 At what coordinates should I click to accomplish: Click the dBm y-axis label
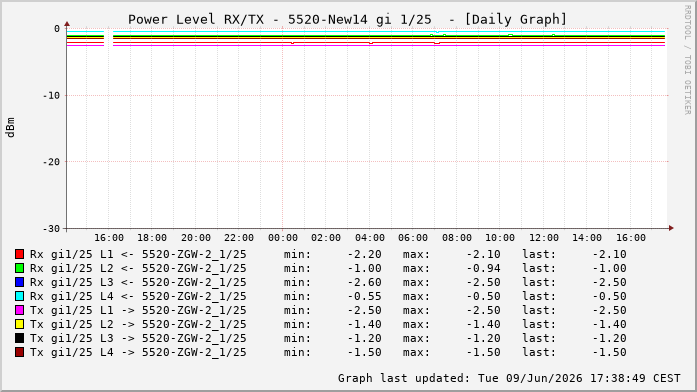pyautogui.click(x=10, y=128)
